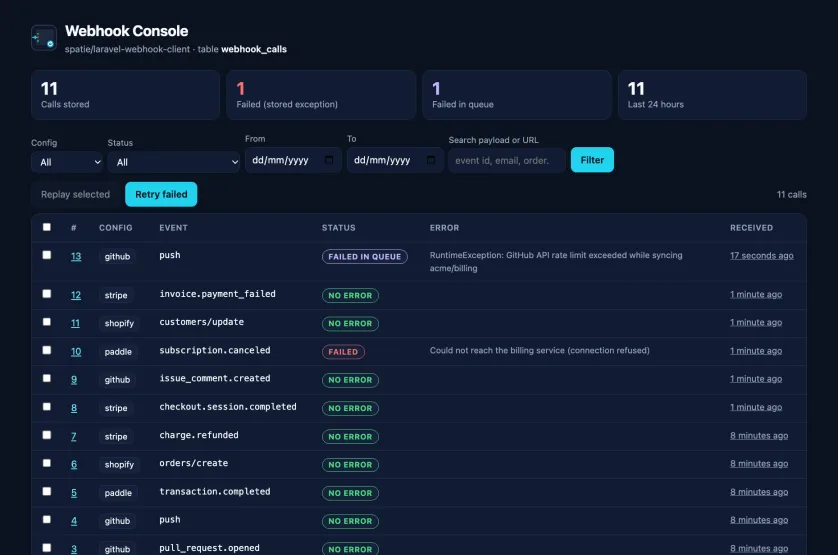The image size is (838, 555).
Task: Click received time of charge.refunded row
Action: coord(759,435)
